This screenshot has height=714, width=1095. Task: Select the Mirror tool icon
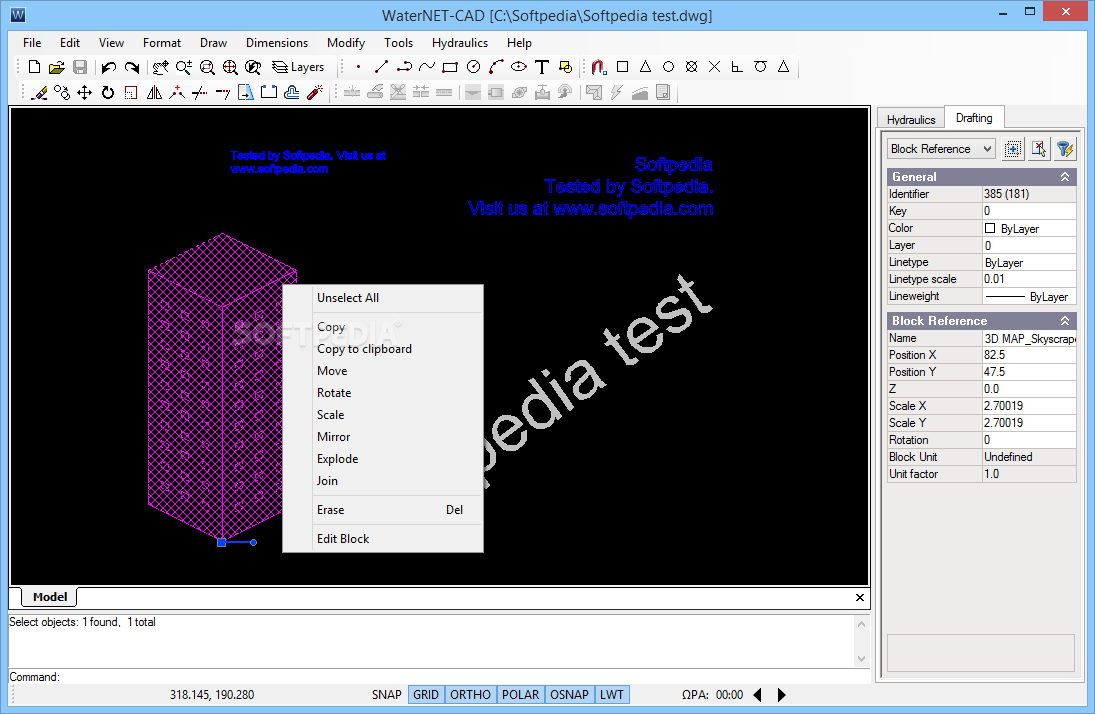point(154,92)
